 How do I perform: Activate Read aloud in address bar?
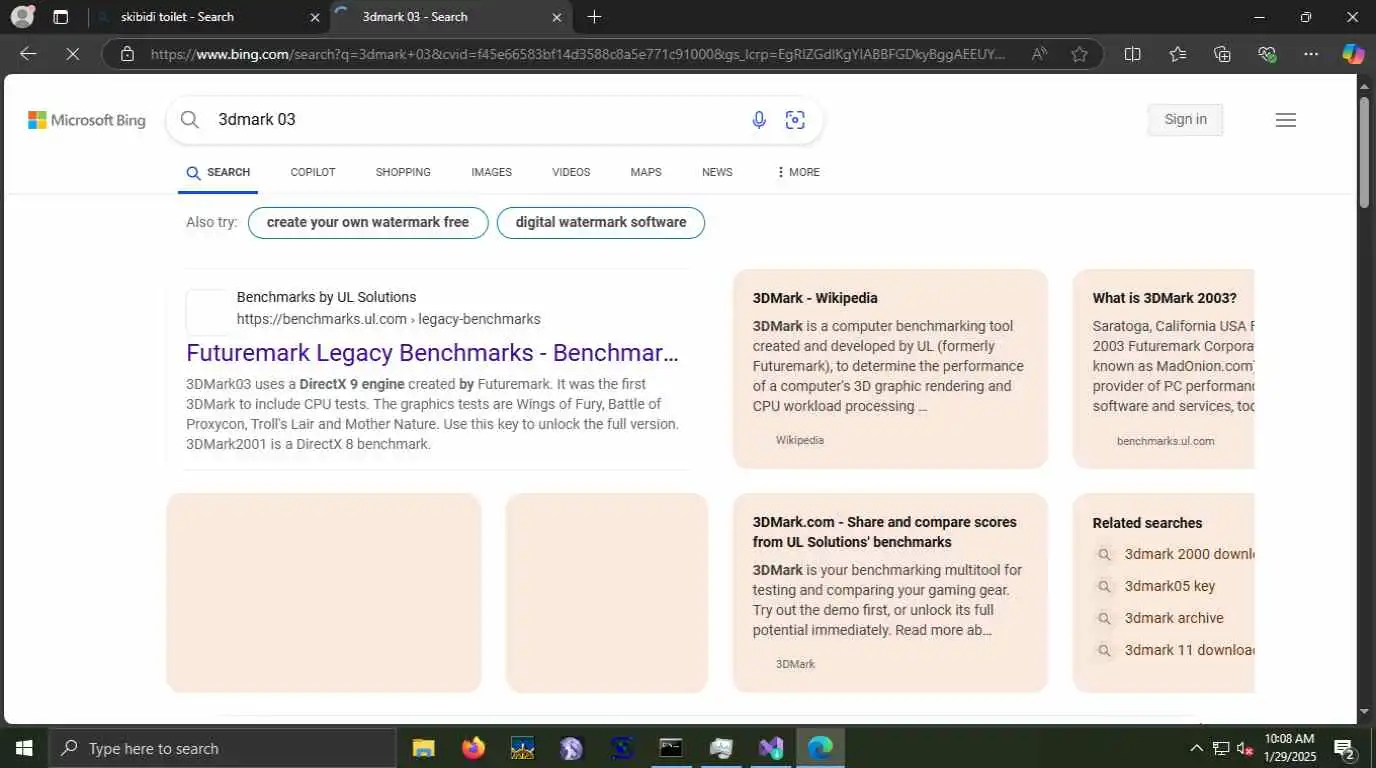(1039, 54)
